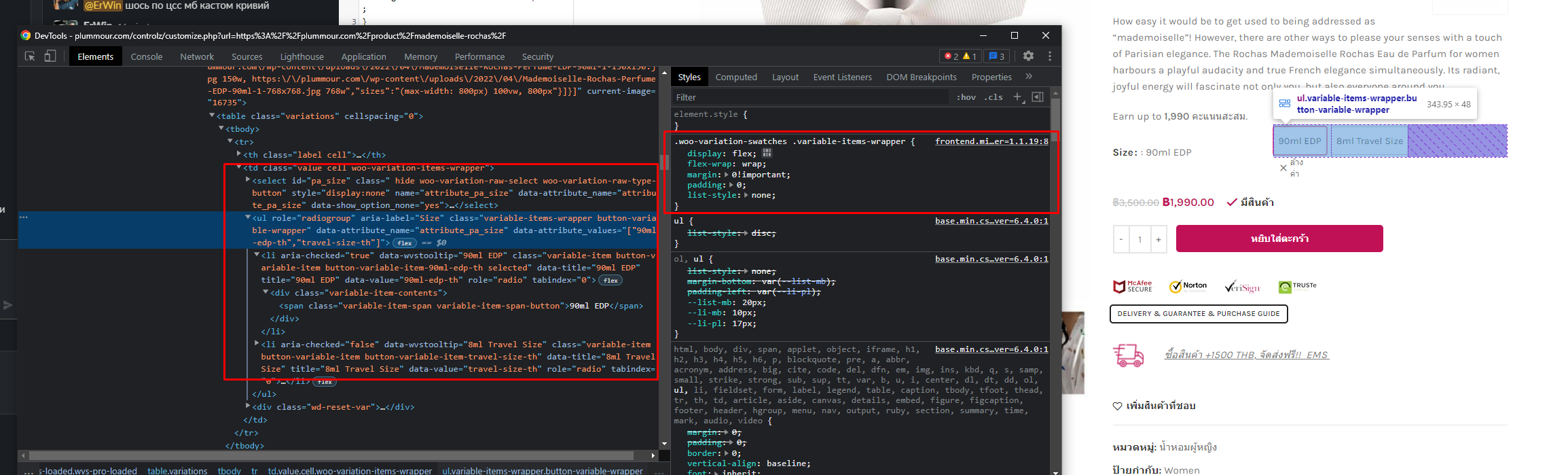
Task: Open the Event Listeners sidebar tab
Action: pyautogui.click(x=843, y=77)
